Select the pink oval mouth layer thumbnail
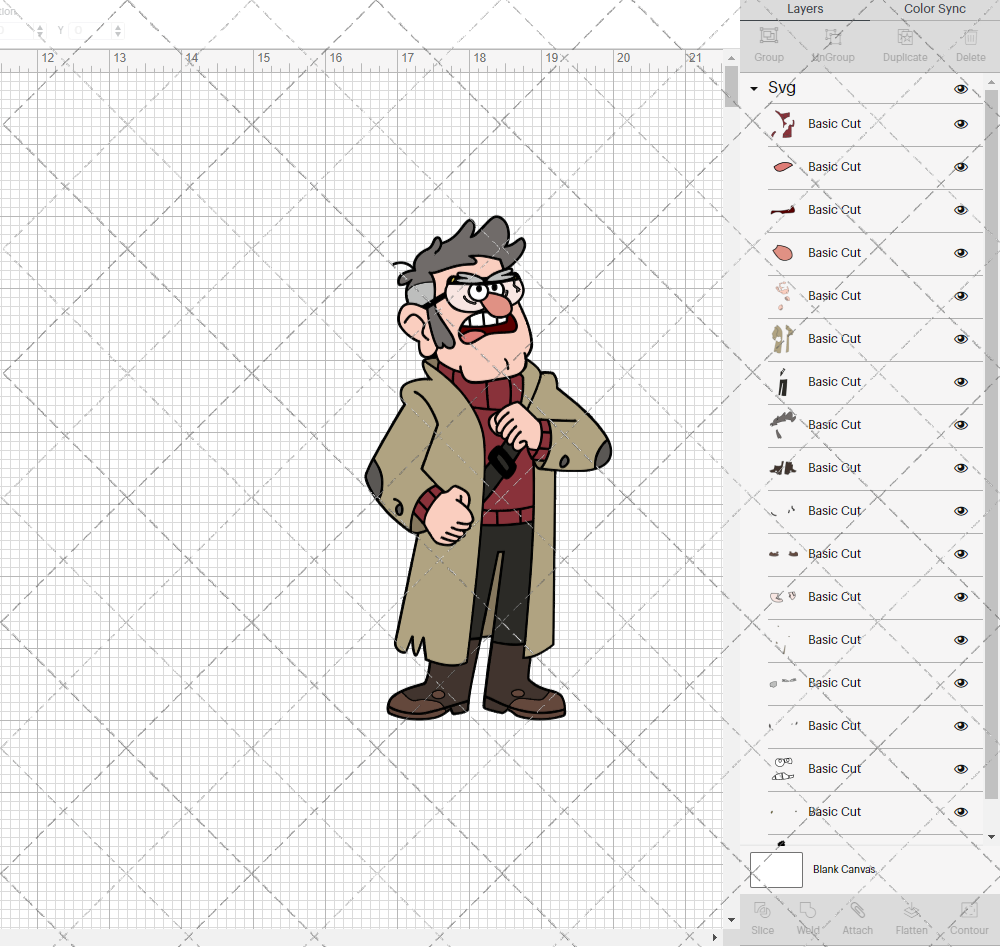This screenshot has width=1000, height=947. pyautogui.click(x=783, y=167)
